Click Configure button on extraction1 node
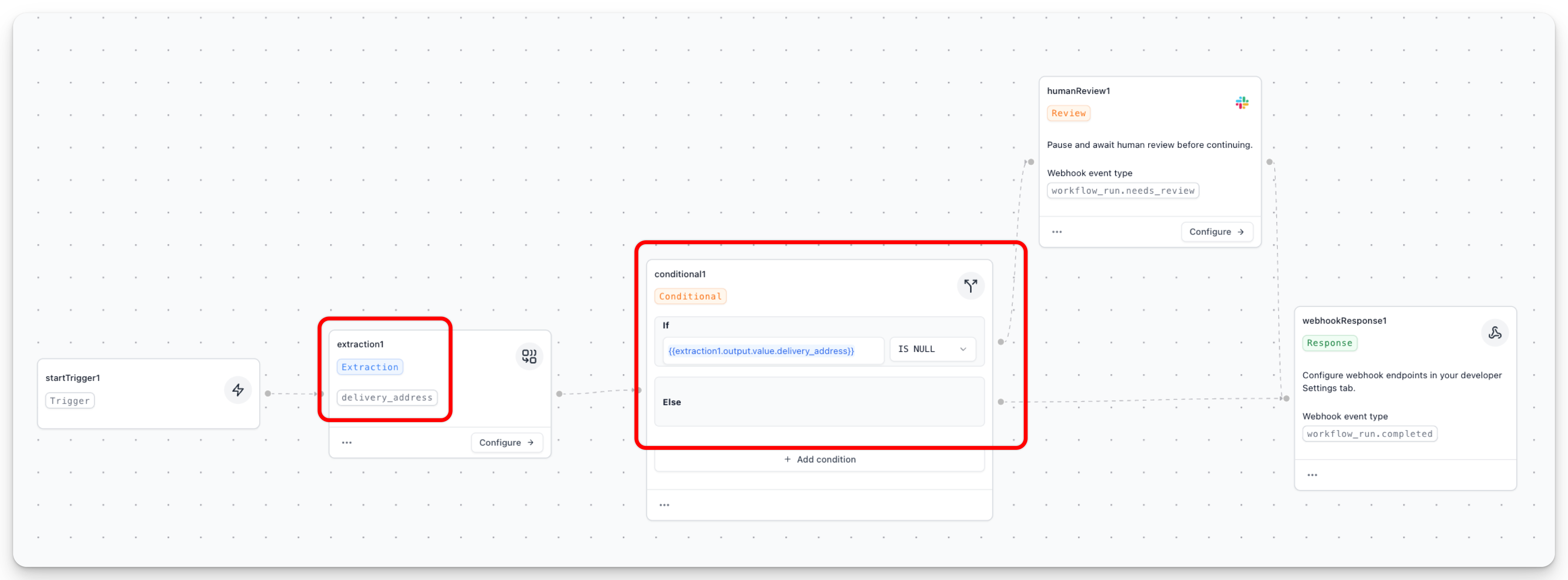Viewport: 1568px width, 580px height. tap(506, 443)
